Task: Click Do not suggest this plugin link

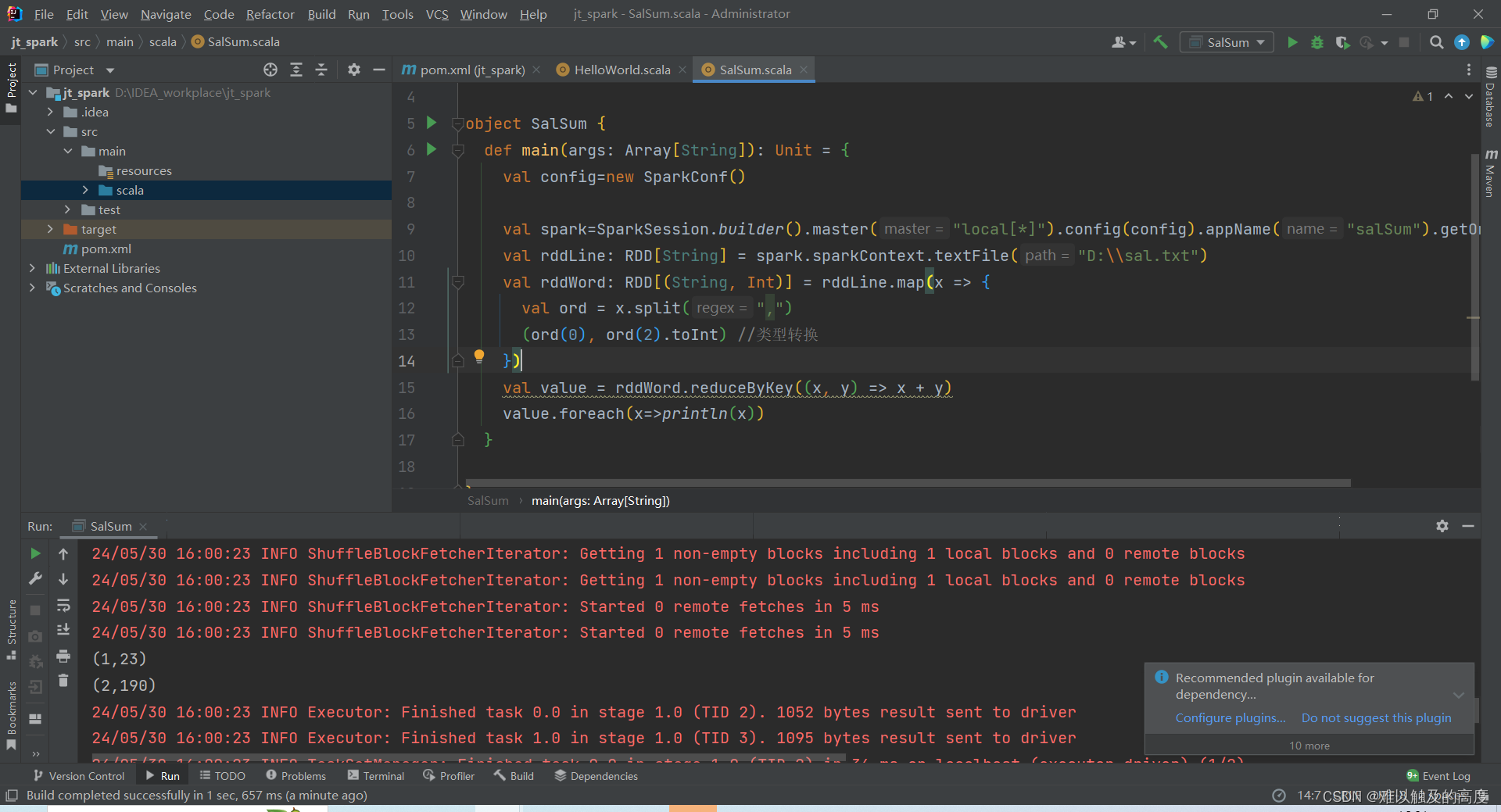Action: pos(1376,717)
